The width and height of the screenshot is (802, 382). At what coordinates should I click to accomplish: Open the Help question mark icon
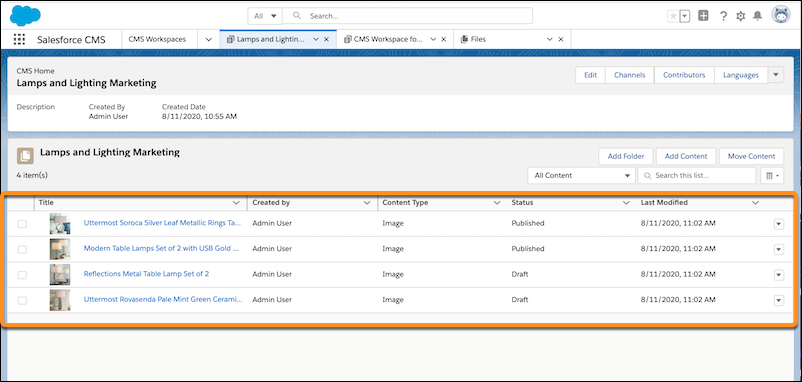tap(723, 16)
